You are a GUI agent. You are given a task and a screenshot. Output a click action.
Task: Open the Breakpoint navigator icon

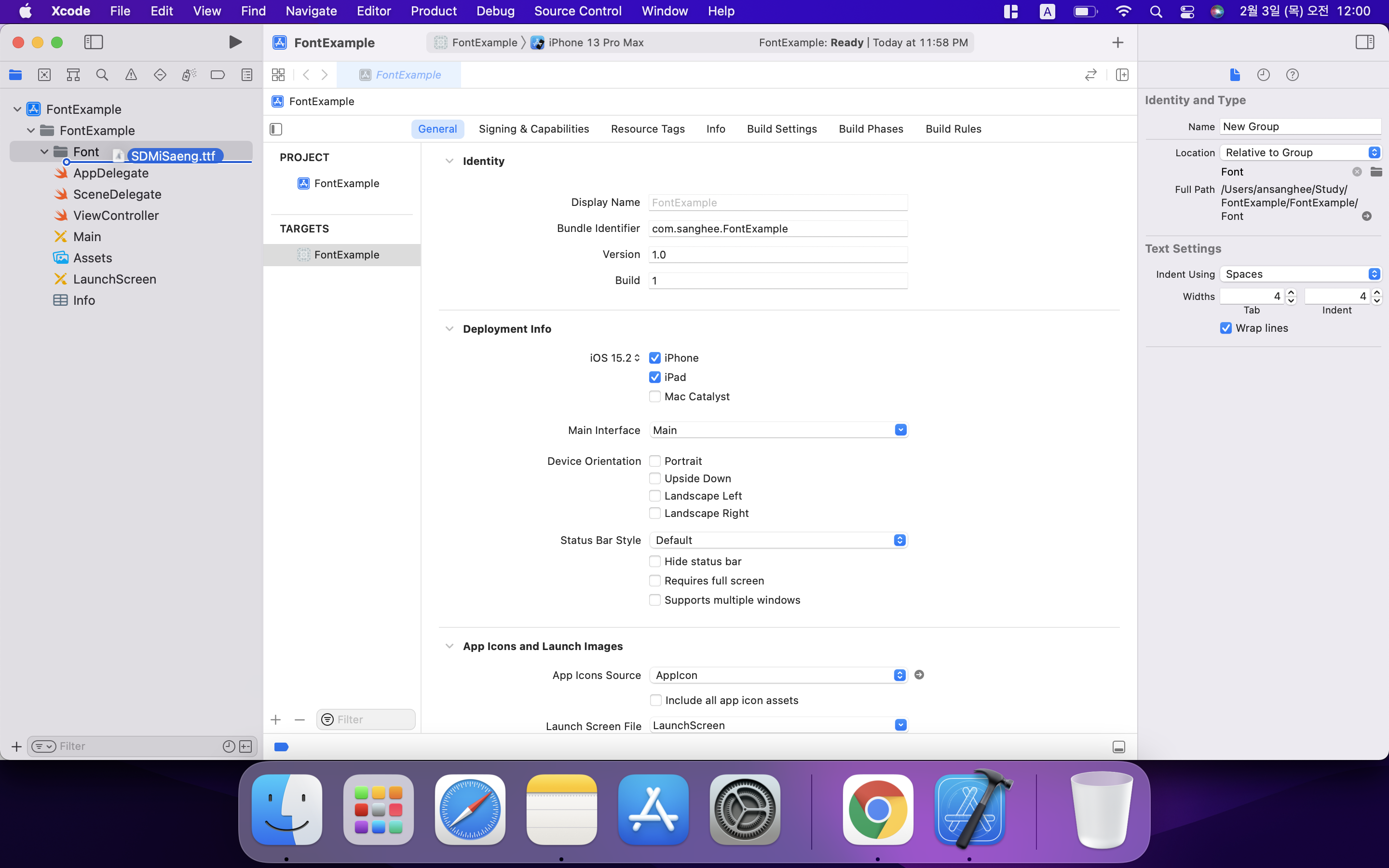tap(218, 75)
